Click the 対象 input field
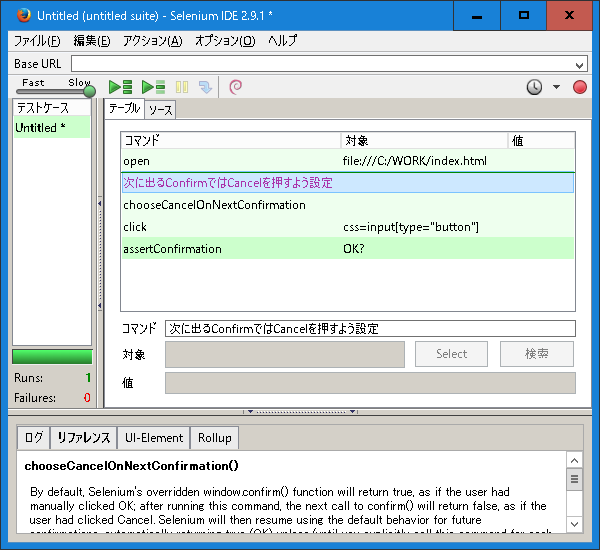The width and height of the screenshot is (600, 550). [285, 354]
